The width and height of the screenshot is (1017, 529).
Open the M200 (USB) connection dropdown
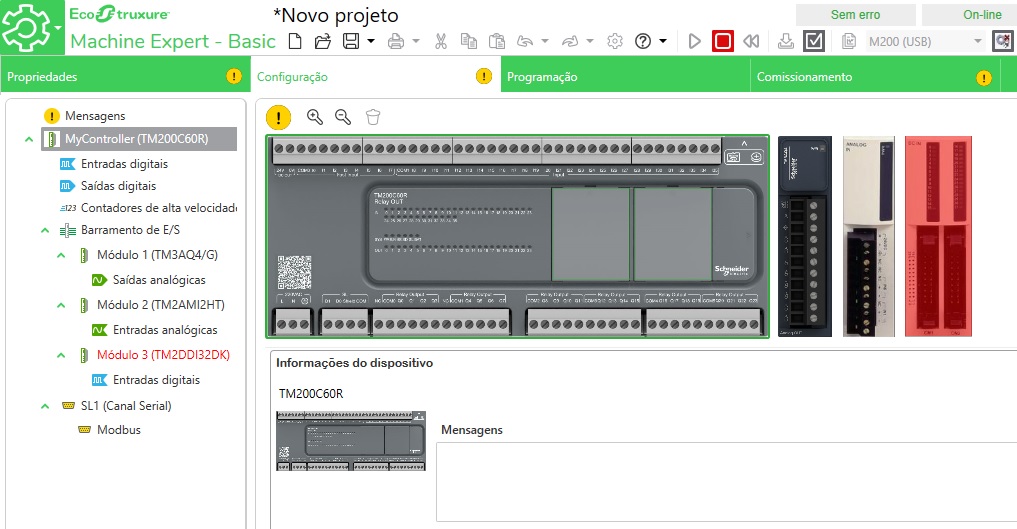(977, 41)
